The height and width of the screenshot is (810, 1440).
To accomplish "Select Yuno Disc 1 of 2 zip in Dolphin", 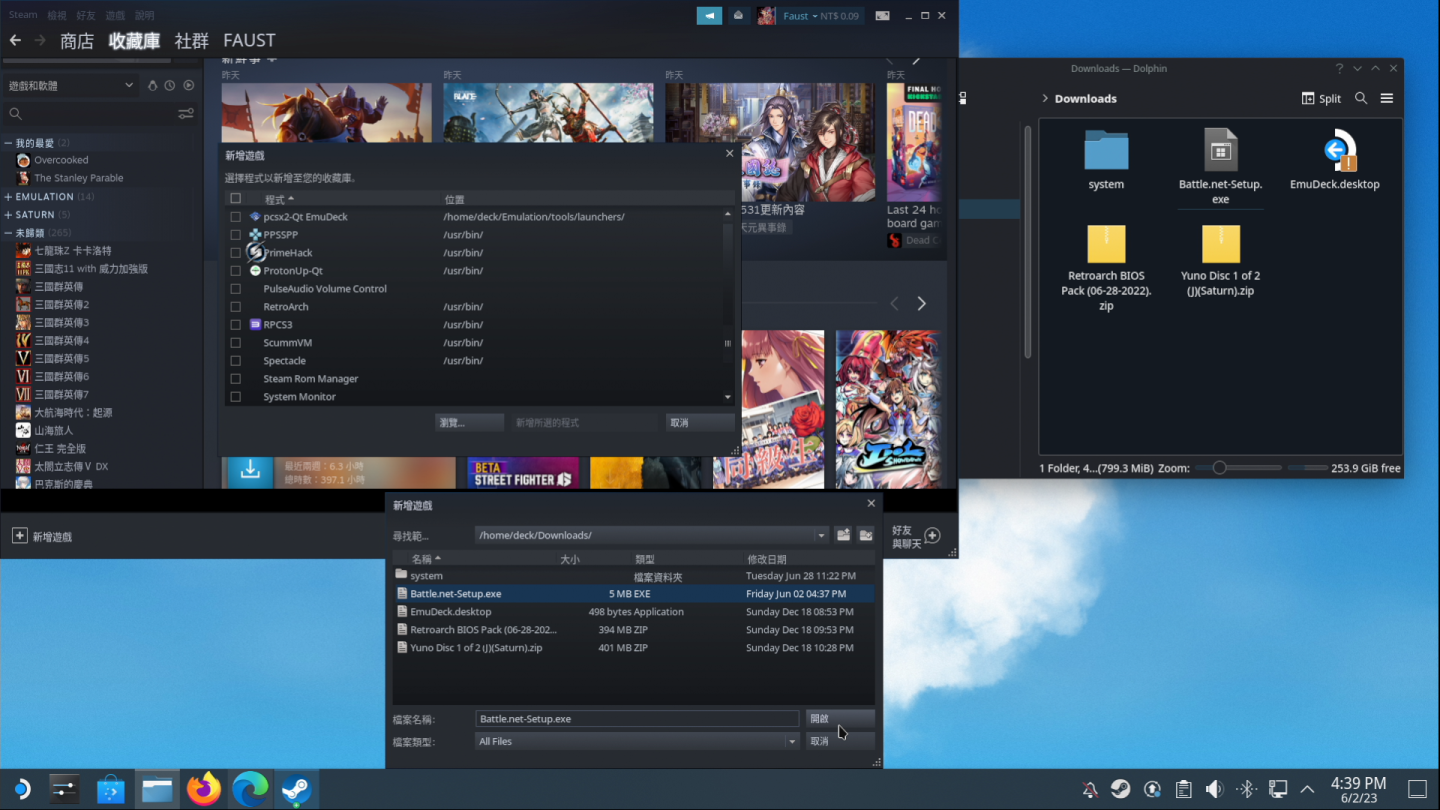I will point(1220,244).
